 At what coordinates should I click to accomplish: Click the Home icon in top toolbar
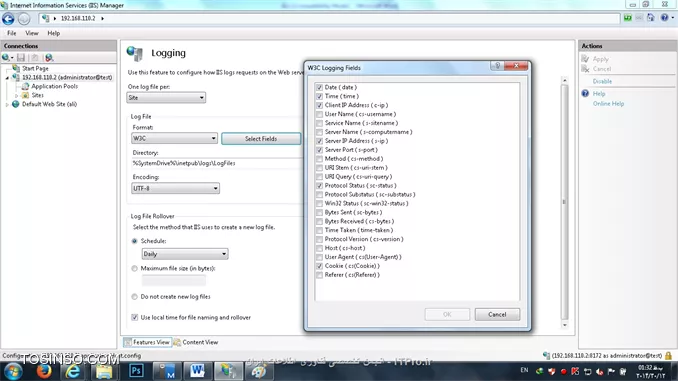click(x=651, y=18)
